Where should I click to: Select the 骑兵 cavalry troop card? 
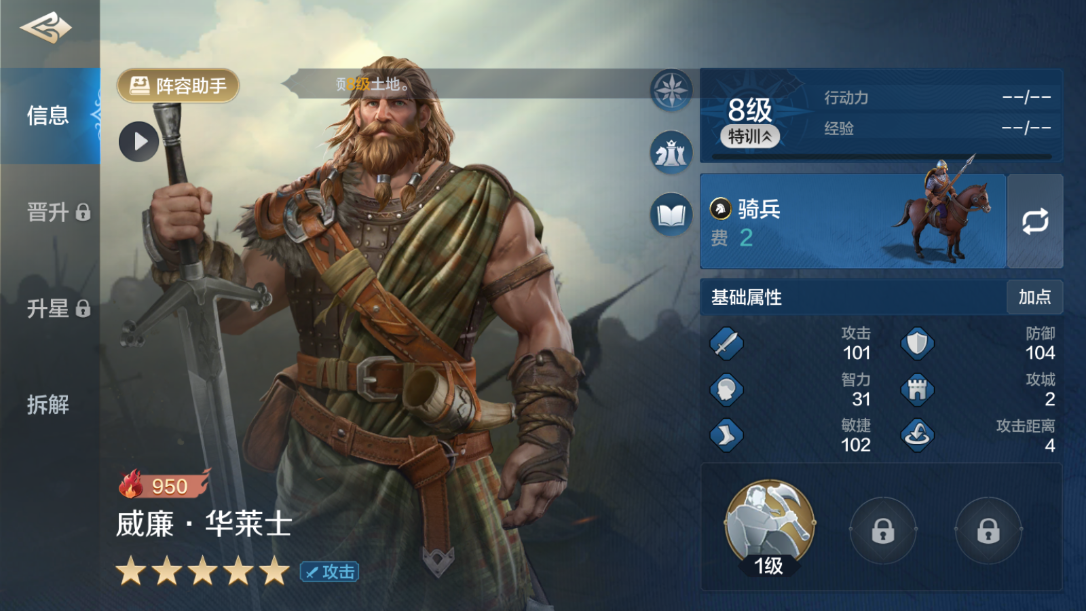[853, 221]
